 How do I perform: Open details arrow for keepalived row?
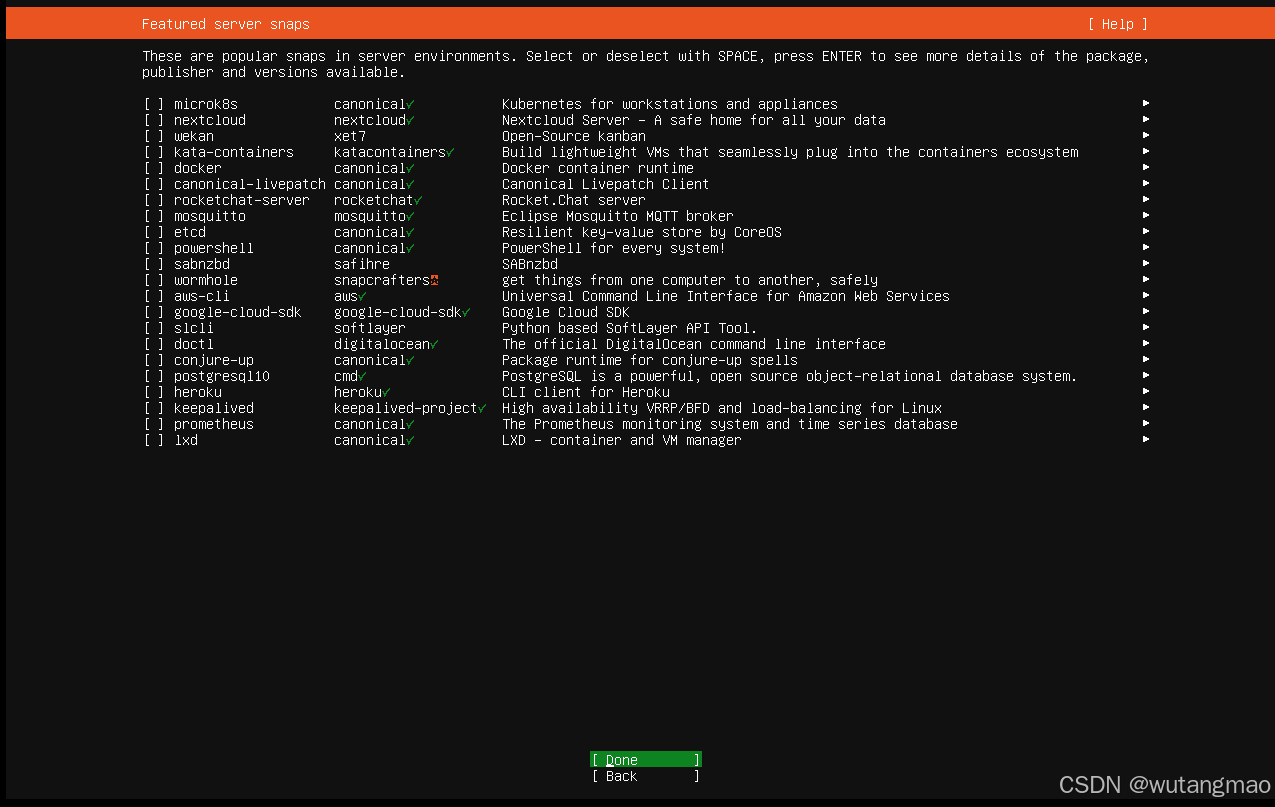[x=1146, y=407]
